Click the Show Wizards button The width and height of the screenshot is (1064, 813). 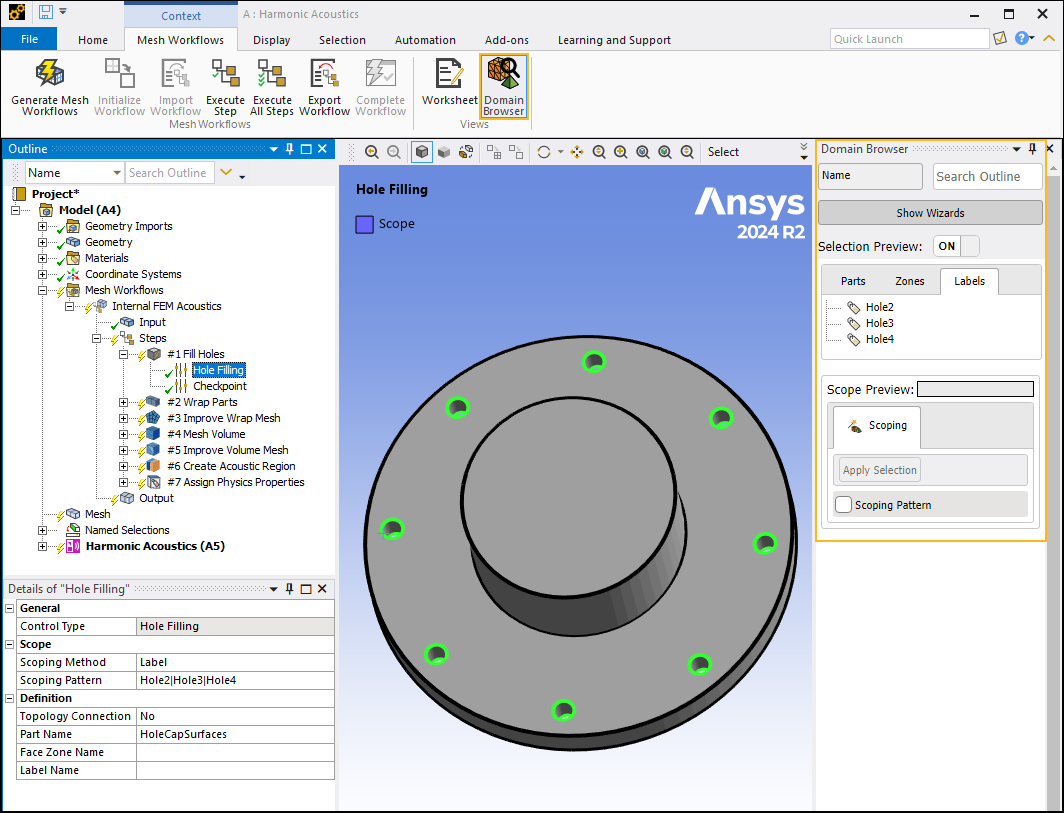(x=930, y=213)
